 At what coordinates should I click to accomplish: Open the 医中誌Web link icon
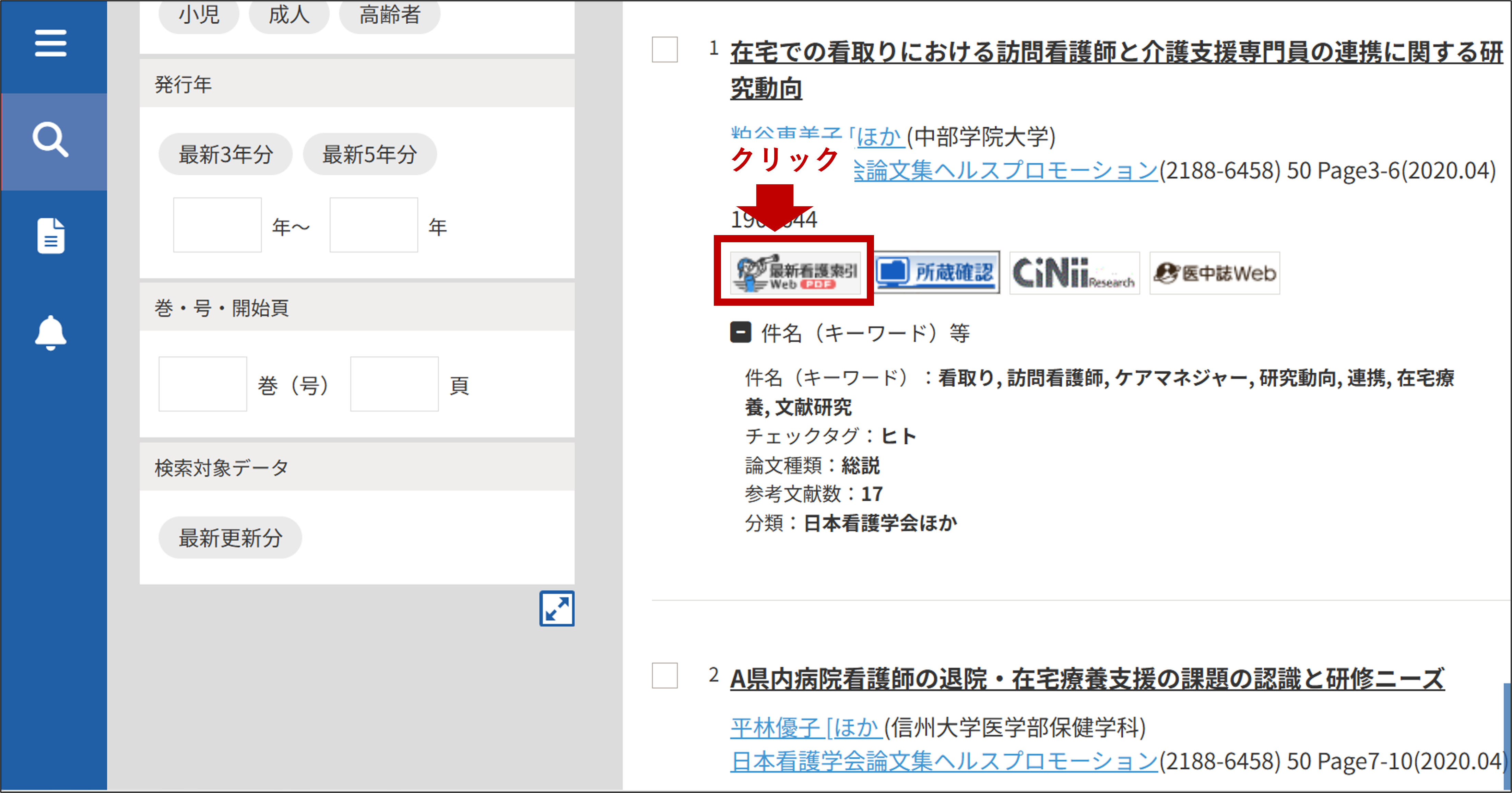coord(1214,273)
